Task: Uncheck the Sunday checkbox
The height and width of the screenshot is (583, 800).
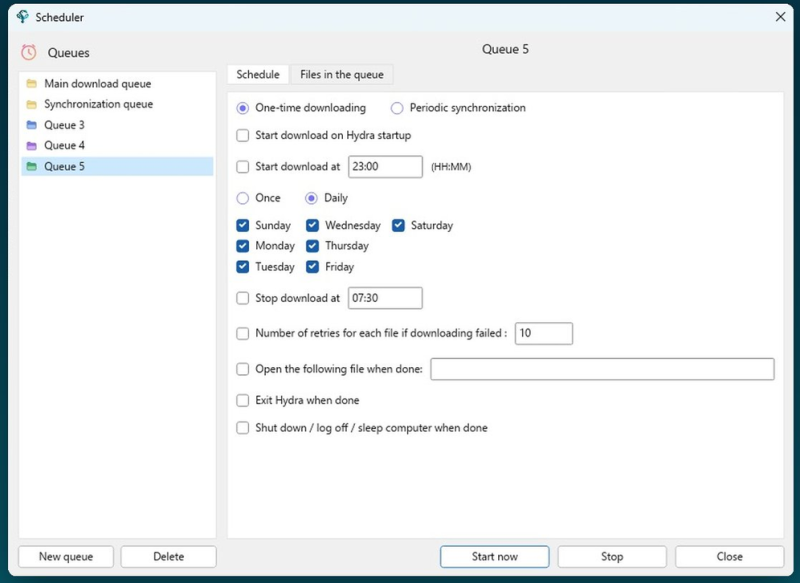Action: 243,225
